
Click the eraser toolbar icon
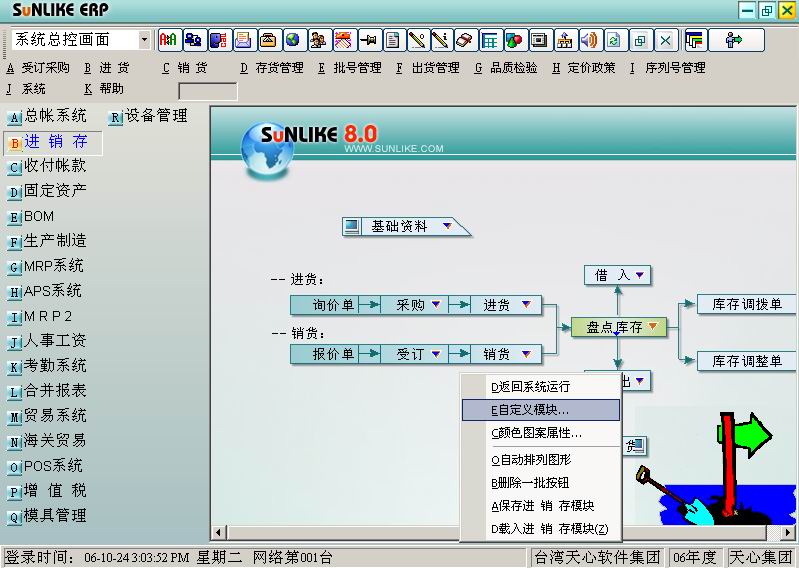tap(465, 40)
